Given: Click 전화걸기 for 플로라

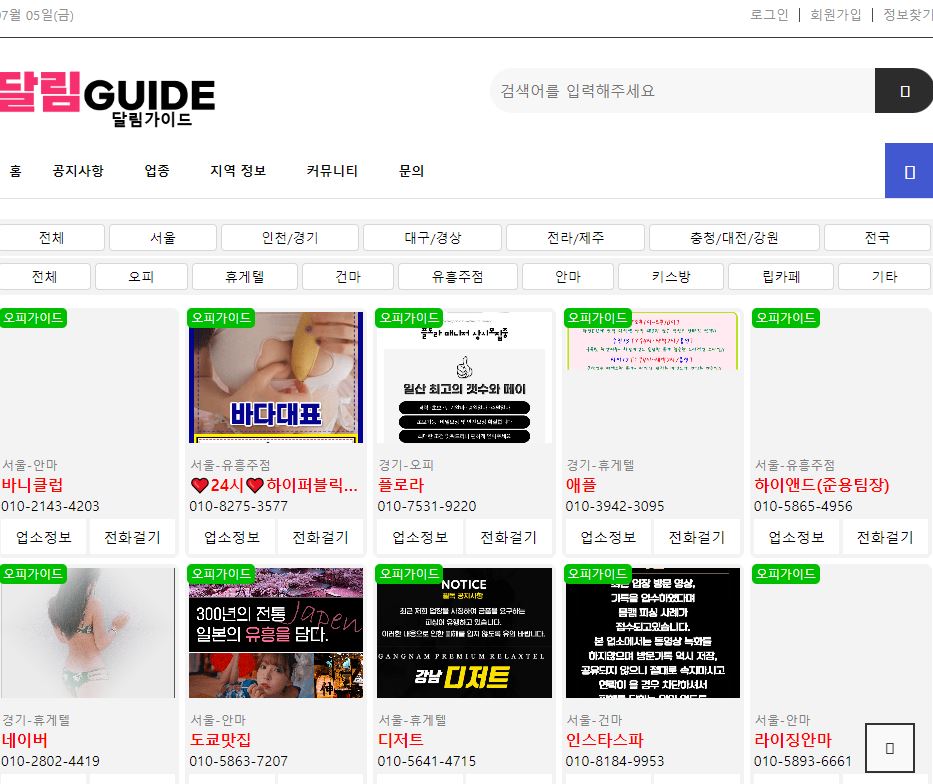Looking at the screenshot, I should click(x=508, y=537).
